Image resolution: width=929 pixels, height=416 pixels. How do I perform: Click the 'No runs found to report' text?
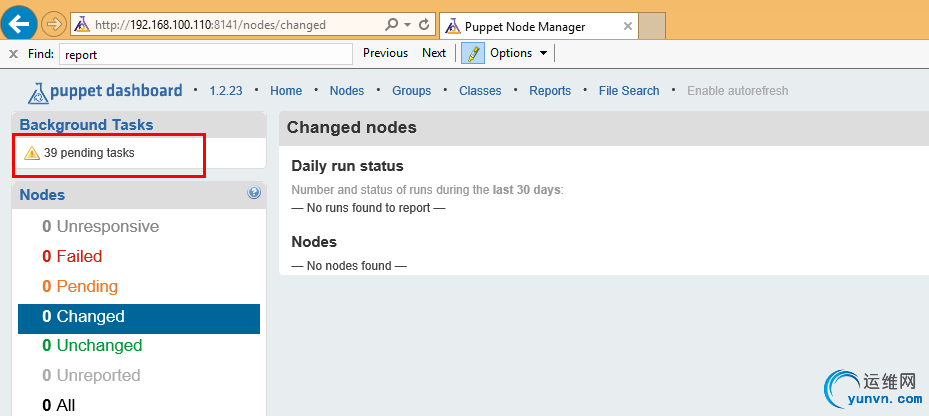tap(369, 208)
